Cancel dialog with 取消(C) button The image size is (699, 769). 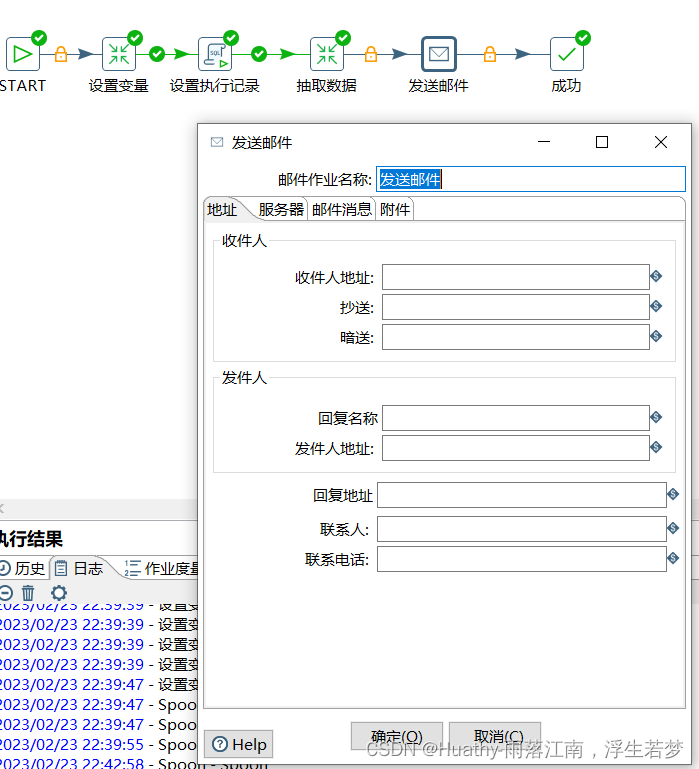[x=495, y=736]
